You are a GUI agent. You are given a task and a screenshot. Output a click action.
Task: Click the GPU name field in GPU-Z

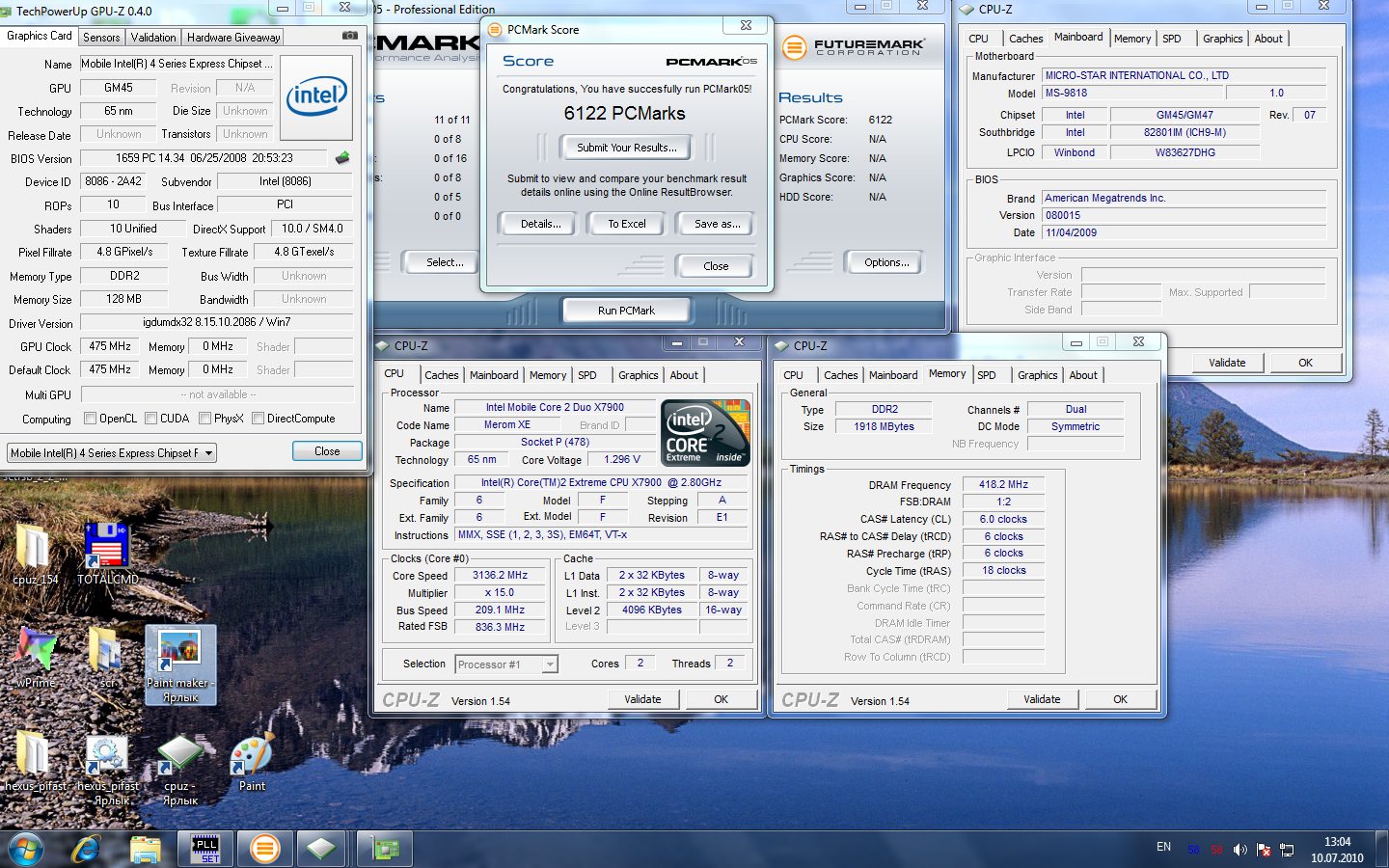[x=177, y=64]
